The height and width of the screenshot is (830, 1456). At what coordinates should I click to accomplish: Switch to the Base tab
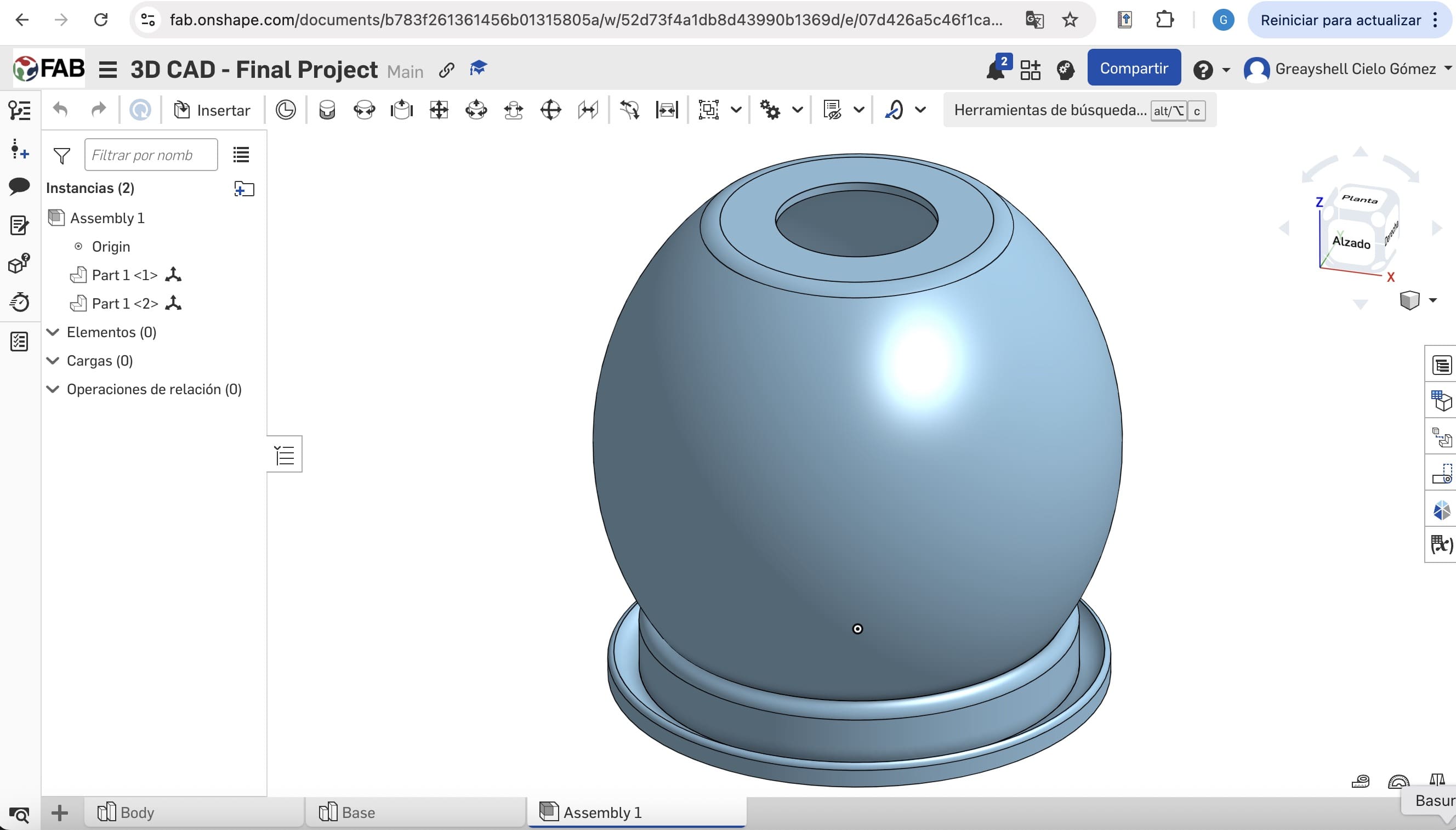click(358, 812)
